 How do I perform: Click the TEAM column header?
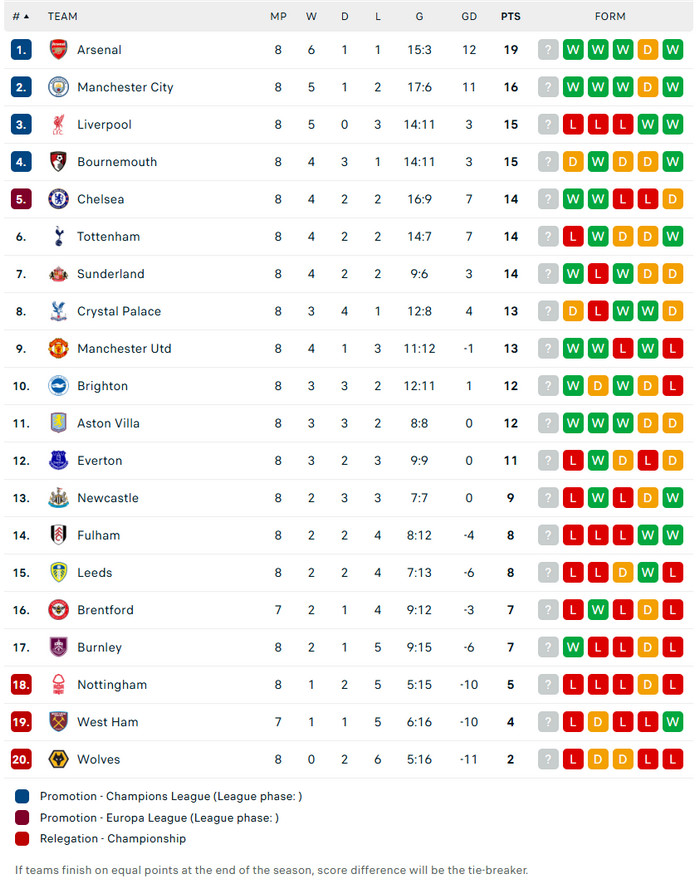[x=62, y=16]
